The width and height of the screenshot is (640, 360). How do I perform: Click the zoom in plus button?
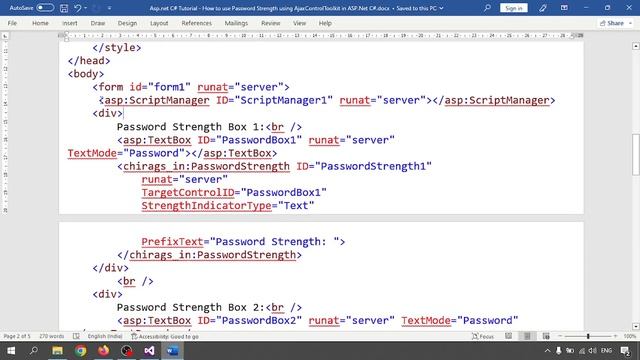(x=615, y=336)
